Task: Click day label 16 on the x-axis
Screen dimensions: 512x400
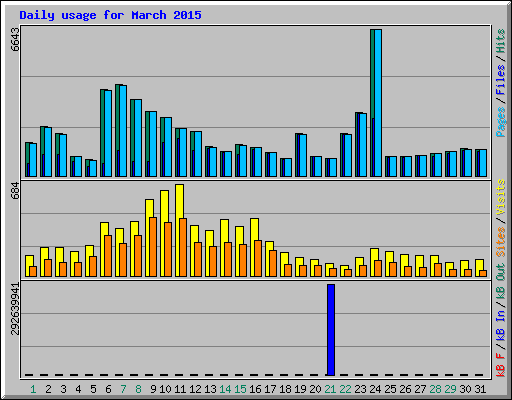Action: tap(255, 389)
